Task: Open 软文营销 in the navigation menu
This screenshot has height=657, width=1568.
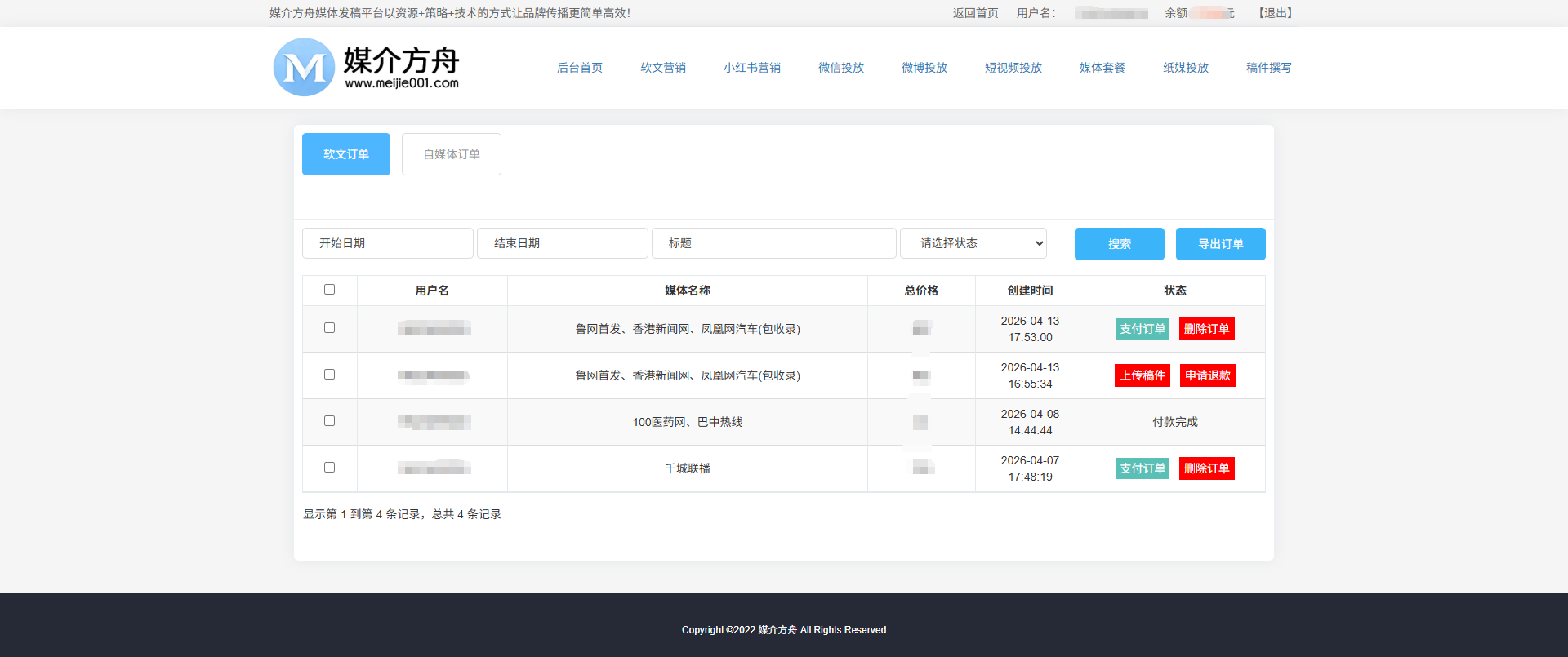Action: [662, 68]
